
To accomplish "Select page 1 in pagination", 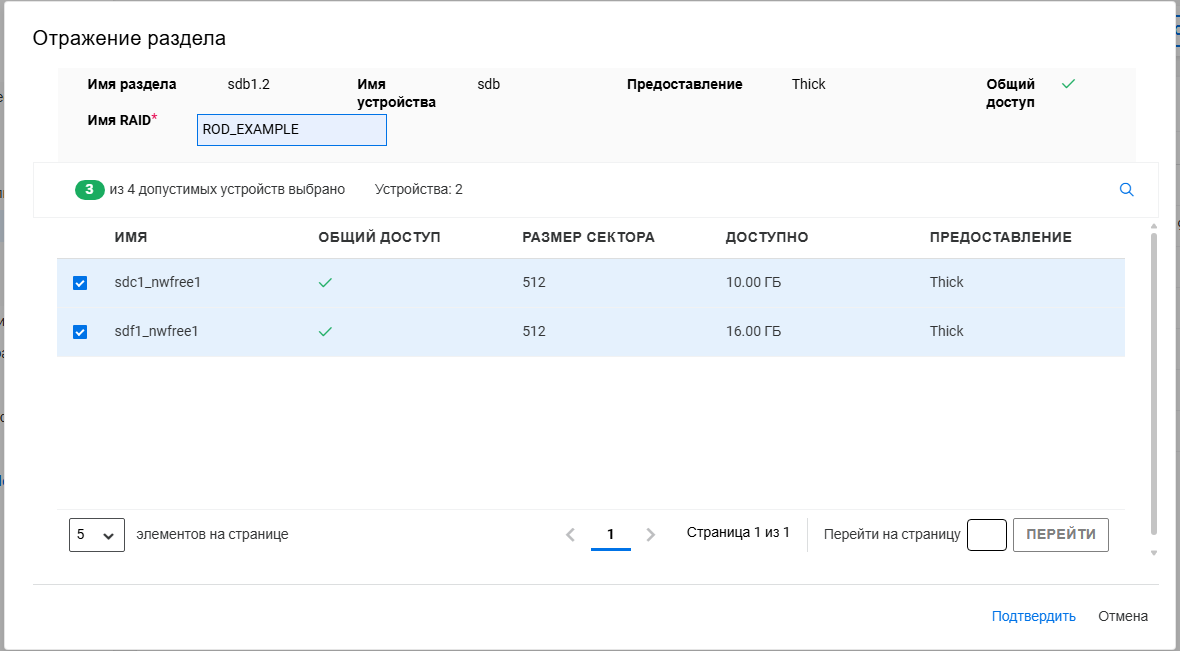I will click(x=610, y=534).
